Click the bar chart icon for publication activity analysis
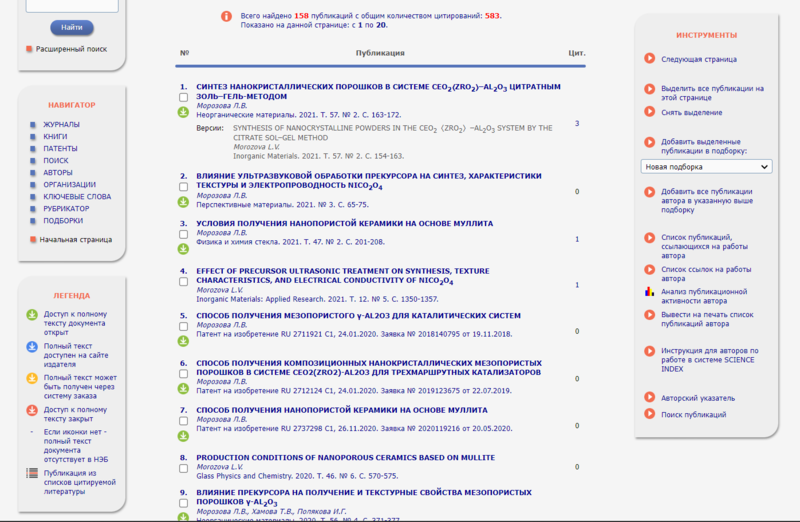The image size is (800, 522). point(650,292)
